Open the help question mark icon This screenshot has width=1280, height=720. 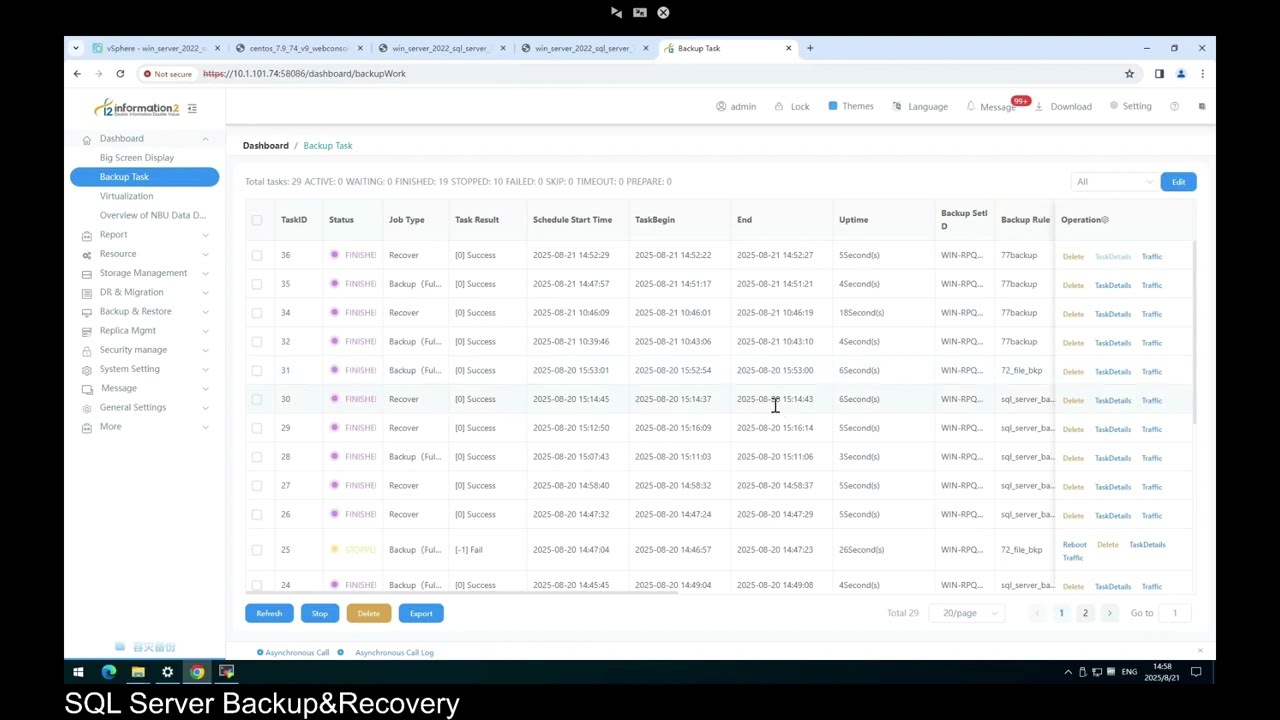[1174, 106]
